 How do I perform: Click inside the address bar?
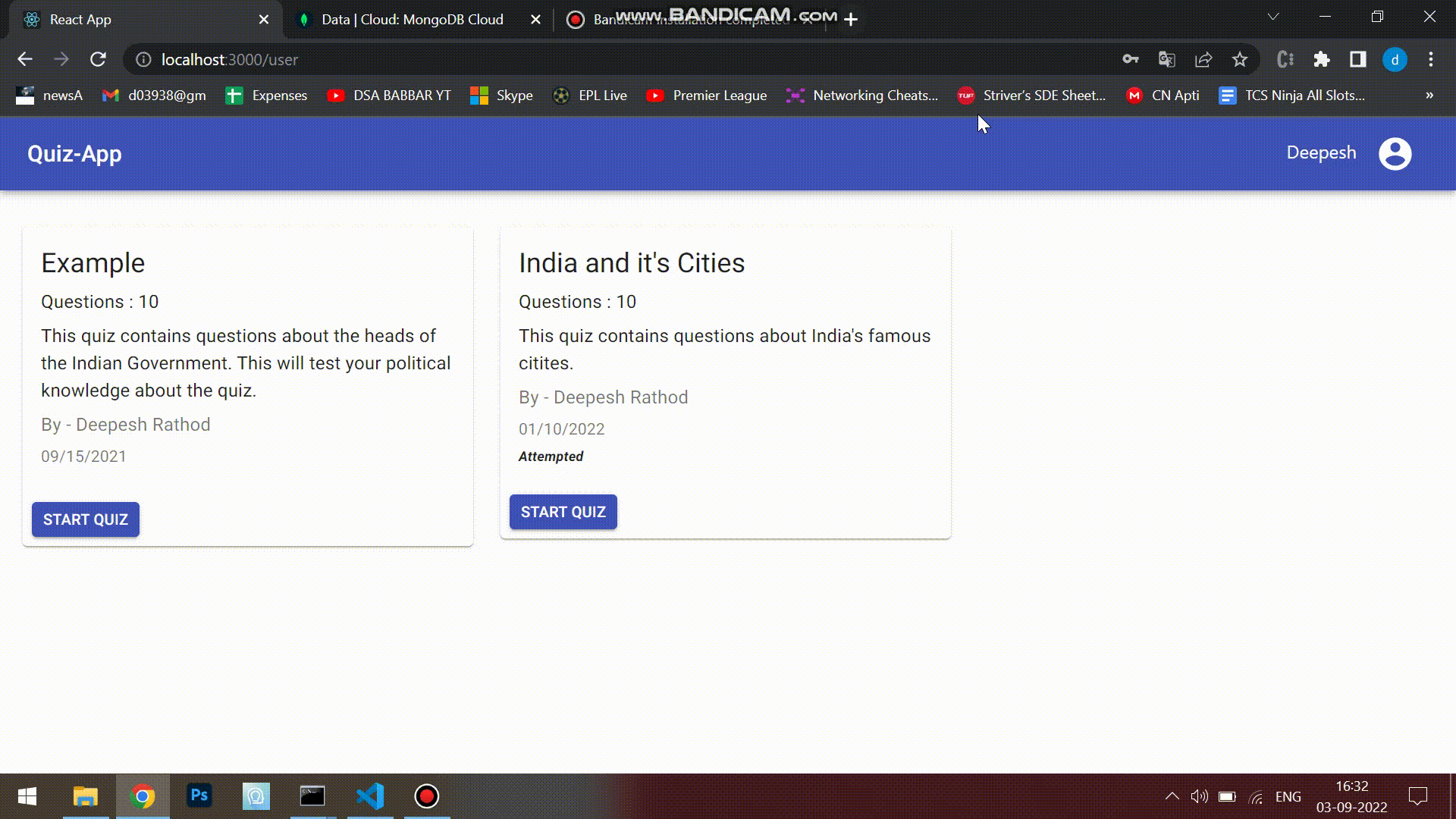(531, 59)
